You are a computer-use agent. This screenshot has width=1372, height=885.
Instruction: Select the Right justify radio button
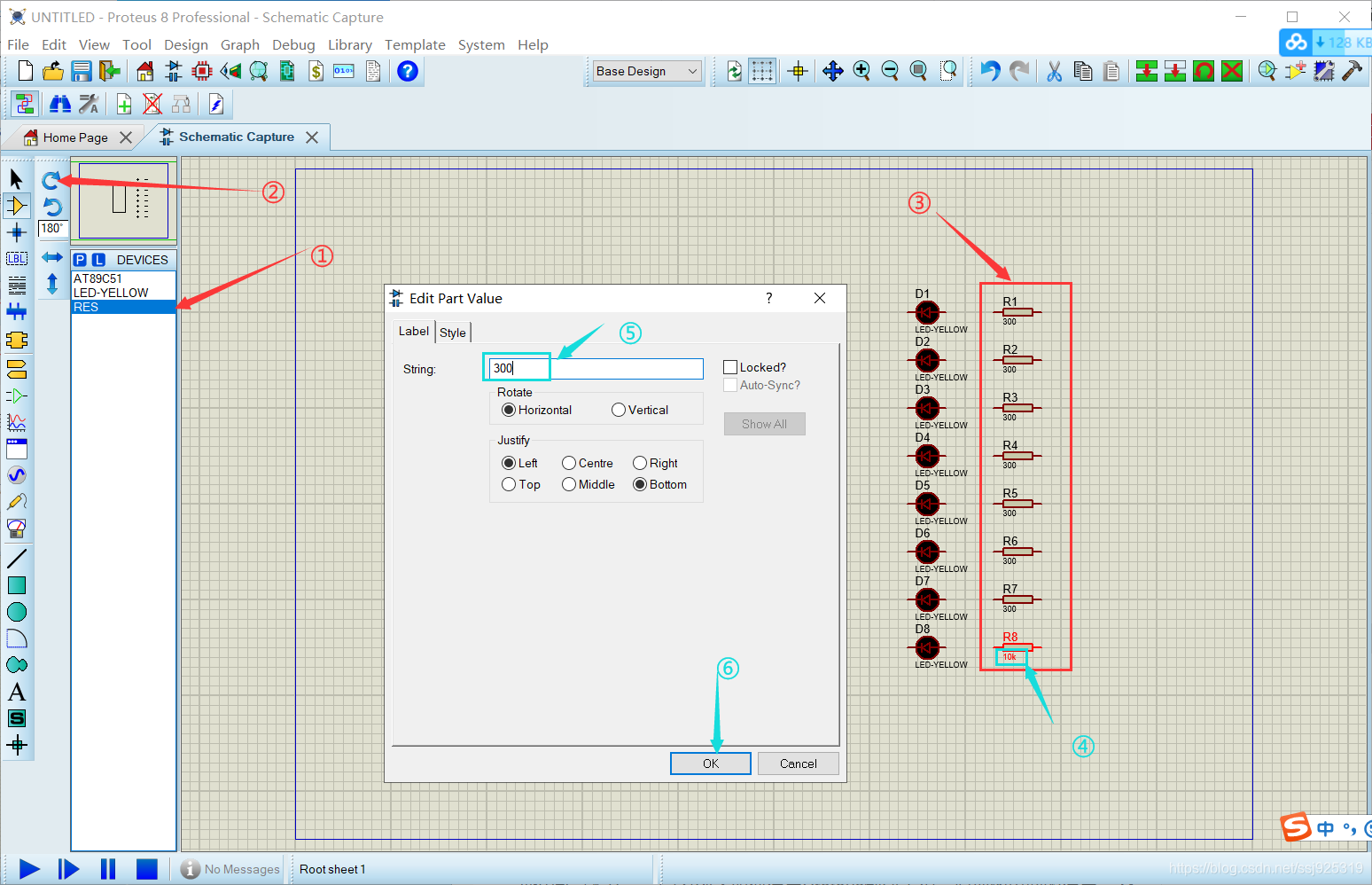pos(640,463)
